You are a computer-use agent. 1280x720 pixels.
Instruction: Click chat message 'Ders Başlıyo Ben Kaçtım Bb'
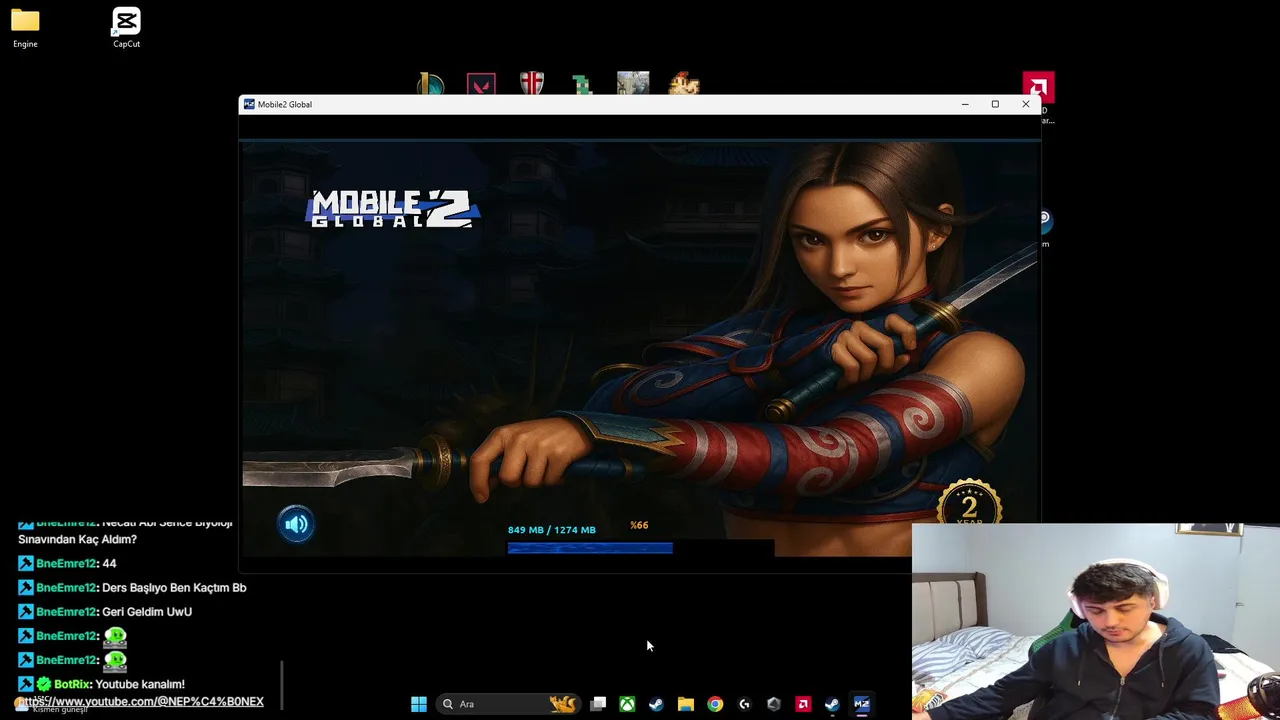[174, 588]
